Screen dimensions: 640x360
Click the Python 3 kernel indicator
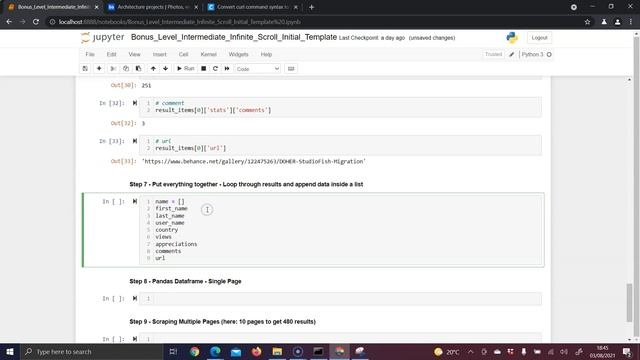(536, 54)
